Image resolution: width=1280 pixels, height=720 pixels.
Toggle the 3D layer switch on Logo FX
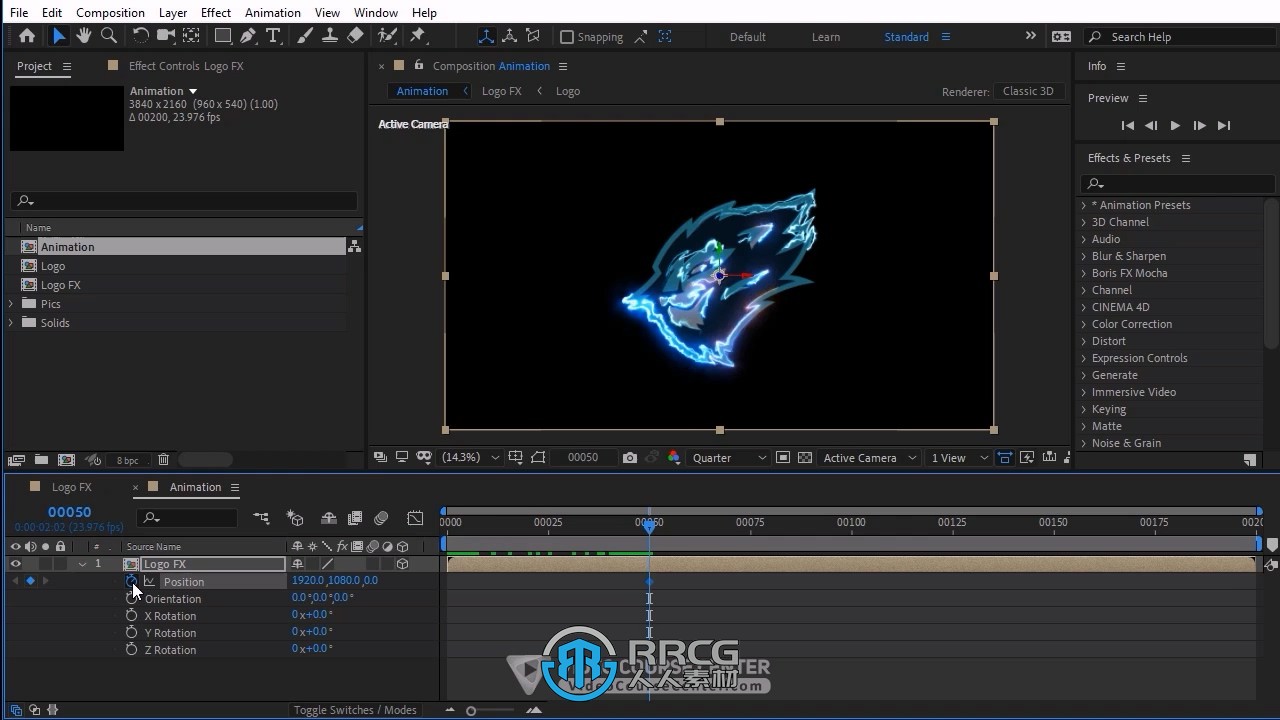(402, 564)
